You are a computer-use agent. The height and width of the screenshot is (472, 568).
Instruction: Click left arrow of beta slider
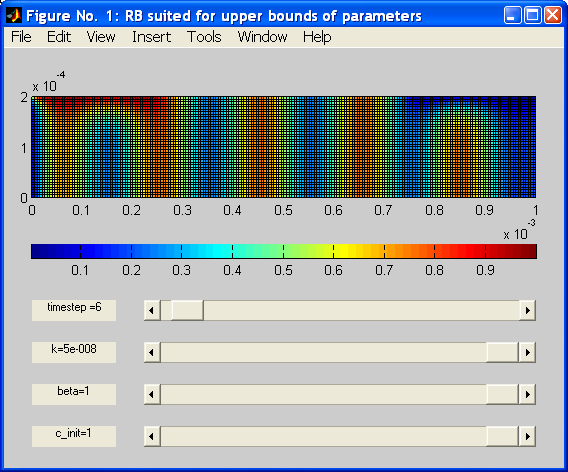pos(152,394)
